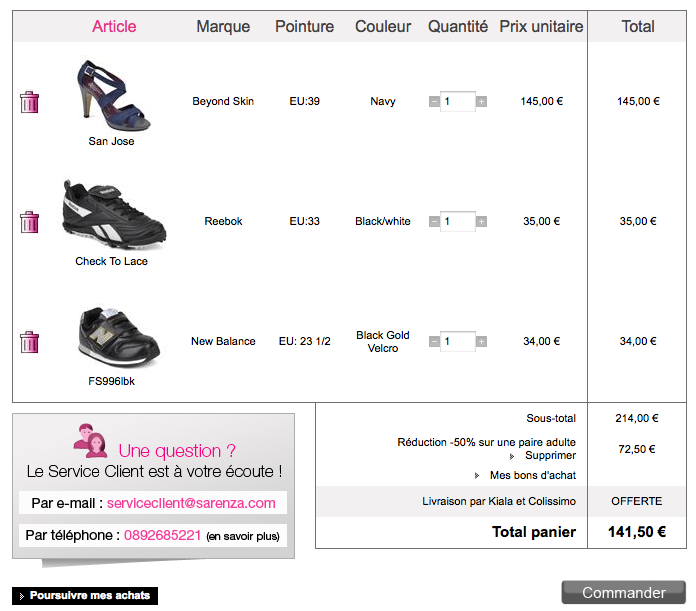
Task: Click the Navy colour cell
Action: [x=383, y=101]
